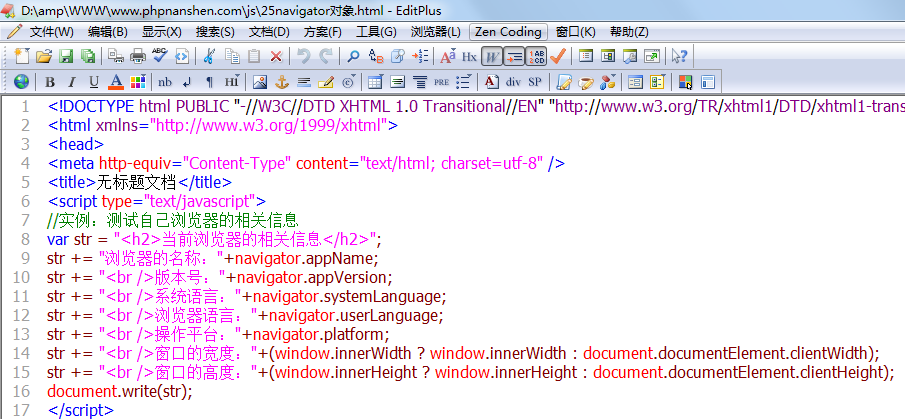Image resolution: width=905 pixels, height=419 pixels.
Task: Click the Save All icon
Action: pyautogui.click(x=88, y=56)
